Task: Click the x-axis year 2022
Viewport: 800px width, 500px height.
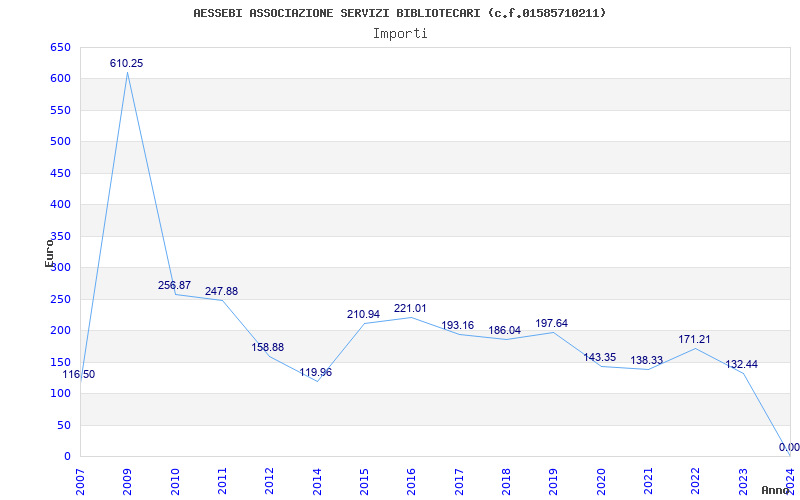Action: (695, 482)
